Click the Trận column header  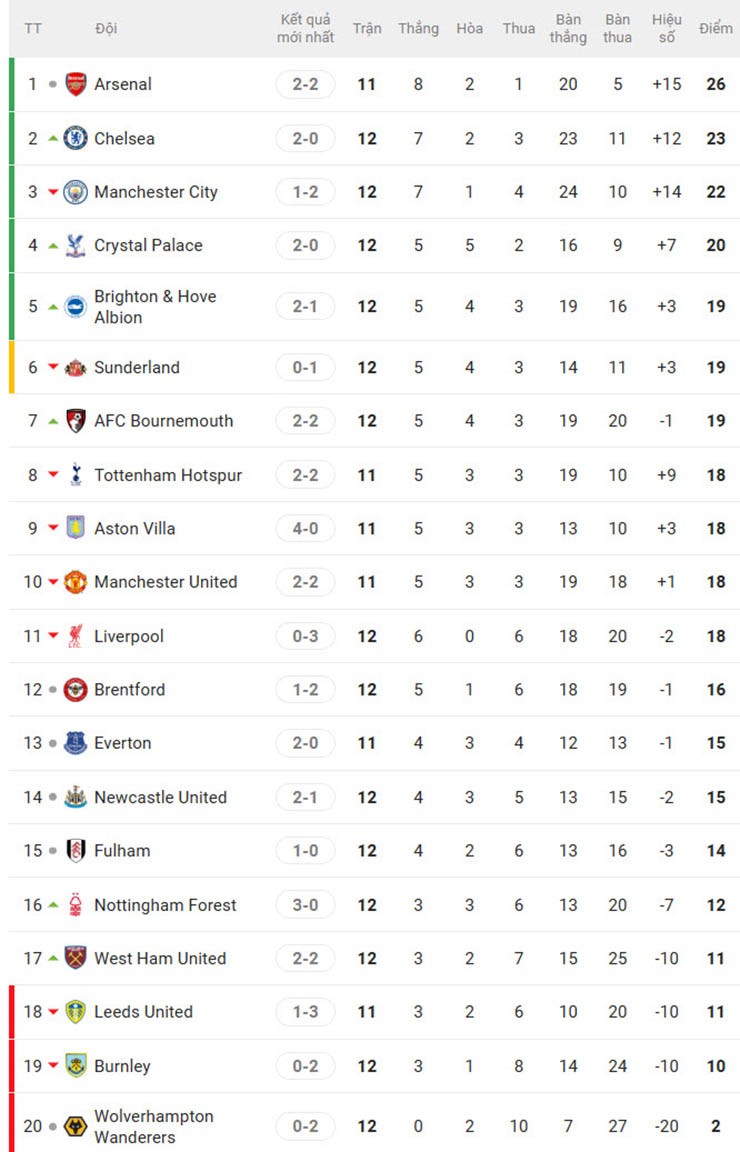[367, 29]
